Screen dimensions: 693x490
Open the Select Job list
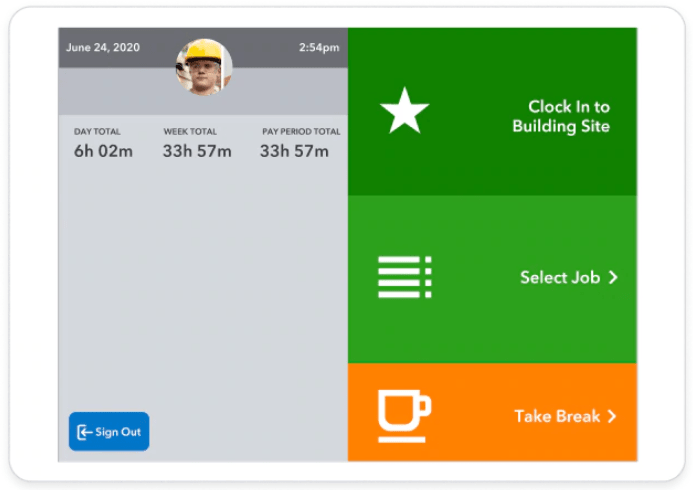pos(492,279)
